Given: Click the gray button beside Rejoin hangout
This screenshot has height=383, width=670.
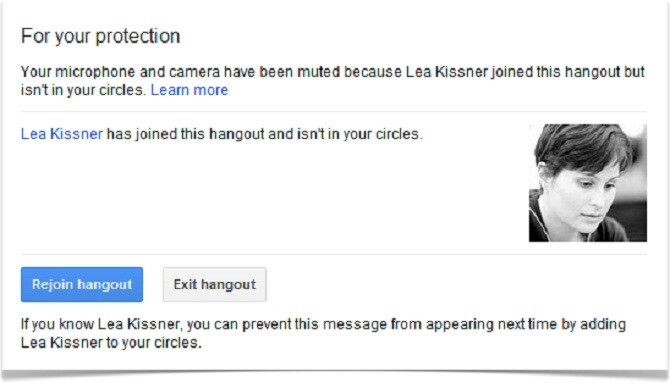Looking at the screenshot, I should (215, 285).
